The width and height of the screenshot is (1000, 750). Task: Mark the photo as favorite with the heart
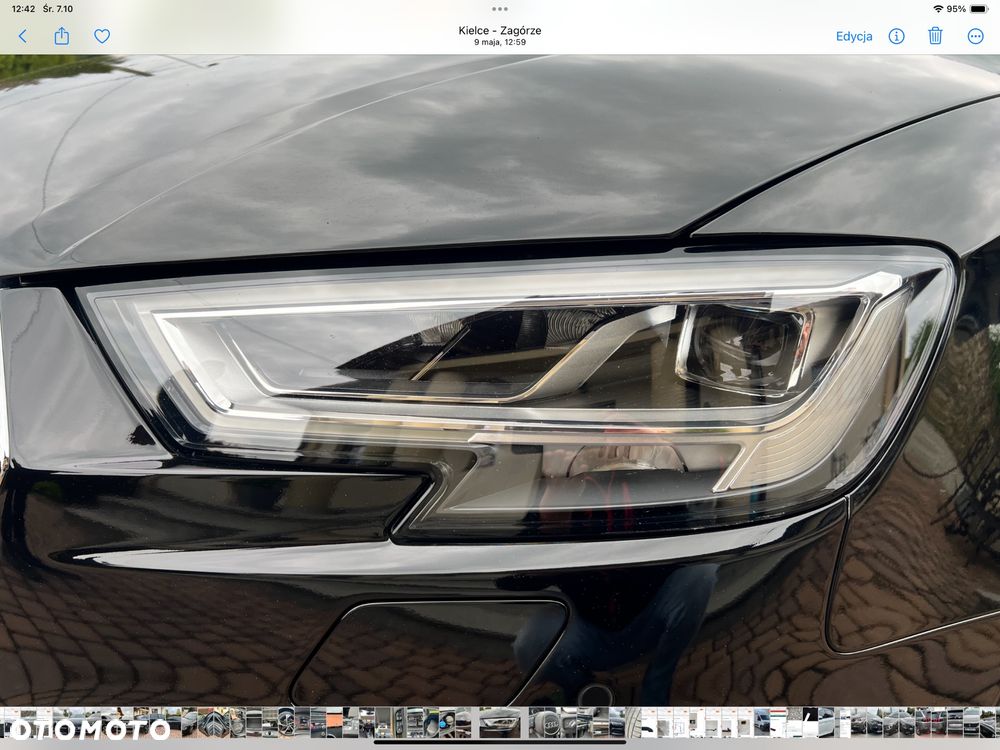click(102, 36)
